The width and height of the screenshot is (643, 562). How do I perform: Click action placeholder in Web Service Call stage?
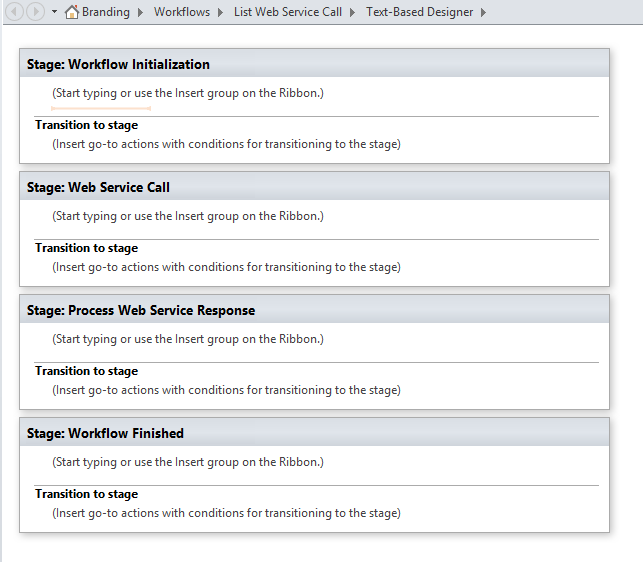(188, 216)
